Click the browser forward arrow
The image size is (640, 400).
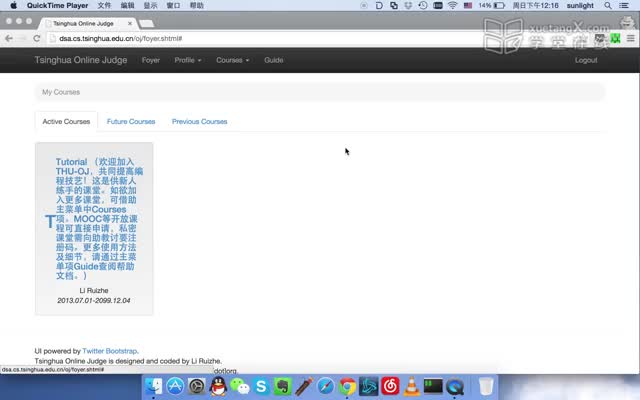[x=22, y=38]
